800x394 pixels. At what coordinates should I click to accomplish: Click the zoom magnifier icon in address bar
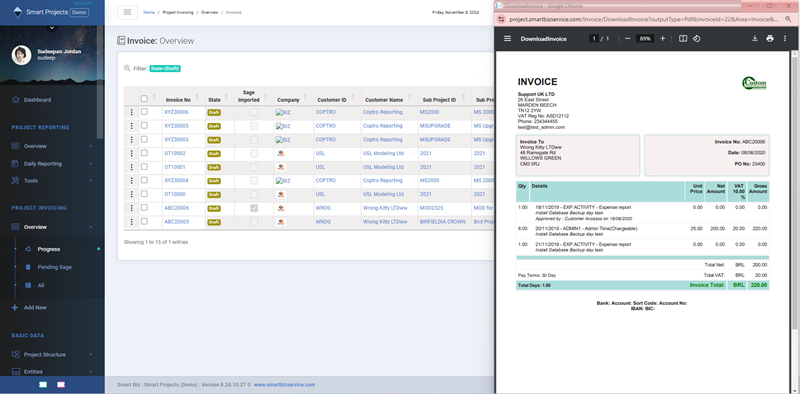click(788, 19)
